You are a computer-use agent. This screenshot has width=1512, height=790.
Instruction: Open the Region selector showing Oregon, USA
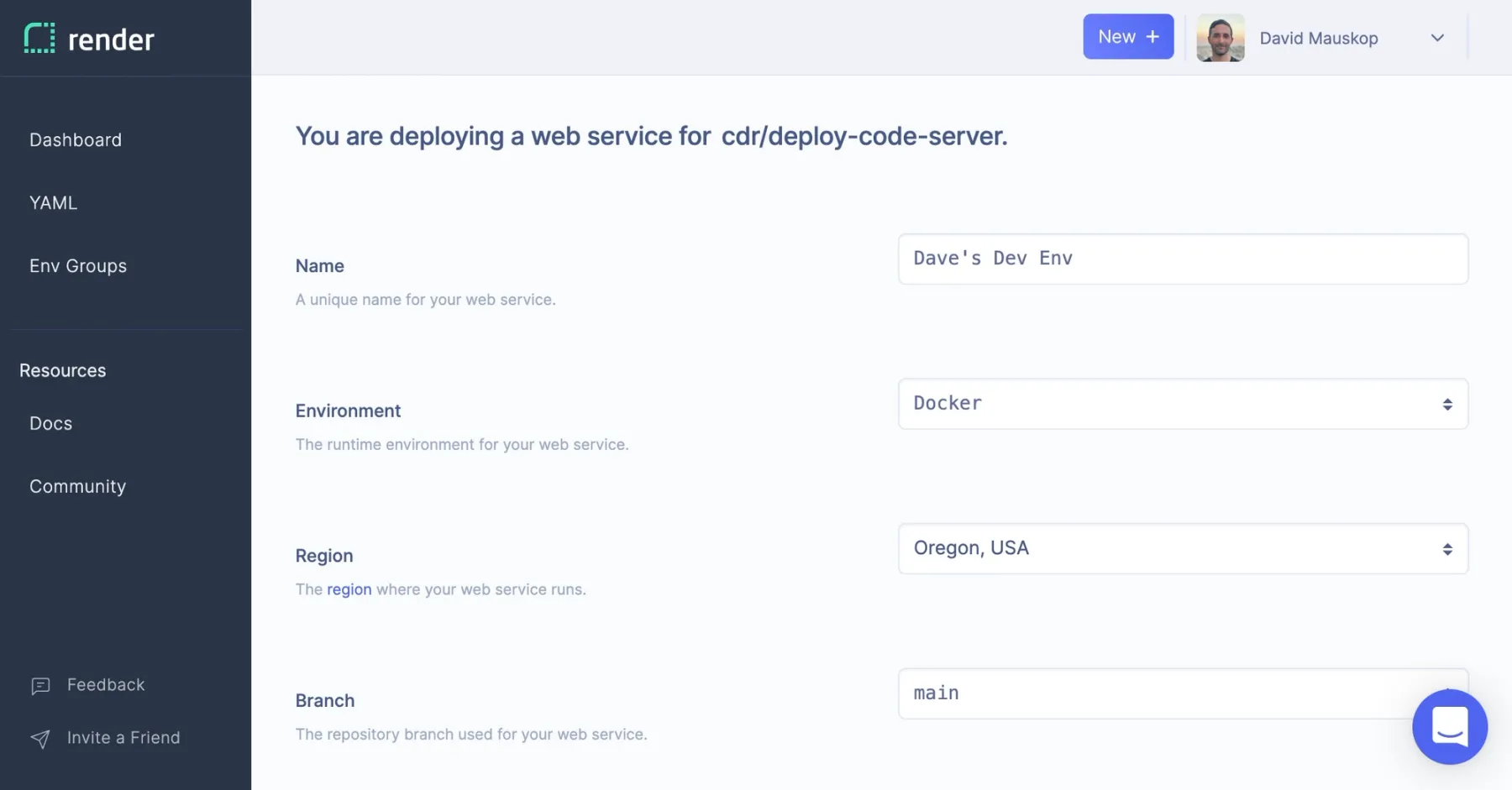1183,548
